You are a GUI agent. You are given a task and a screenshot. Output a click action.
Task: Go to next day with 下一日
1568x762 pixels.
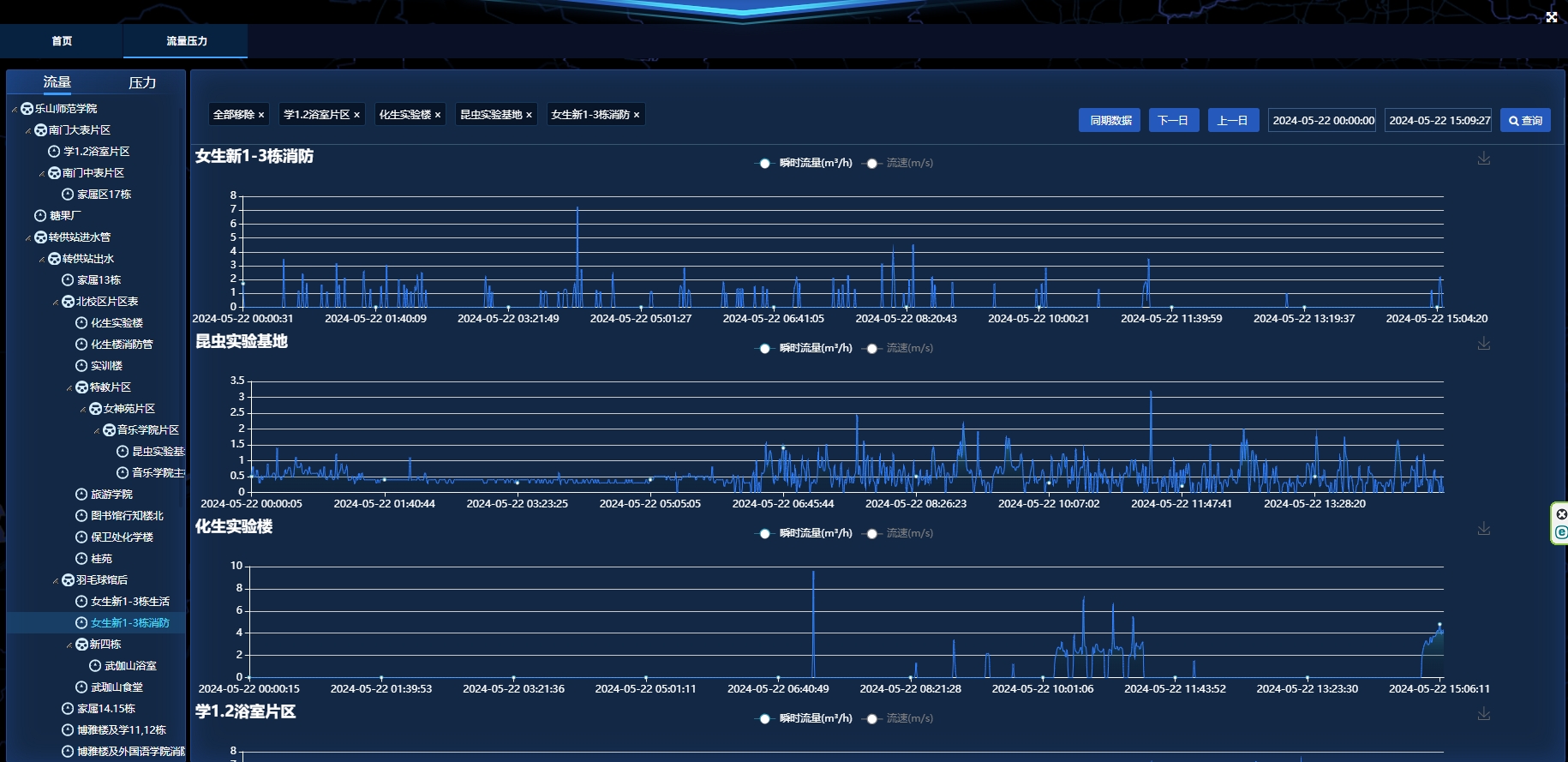(x=1173, y=120)
